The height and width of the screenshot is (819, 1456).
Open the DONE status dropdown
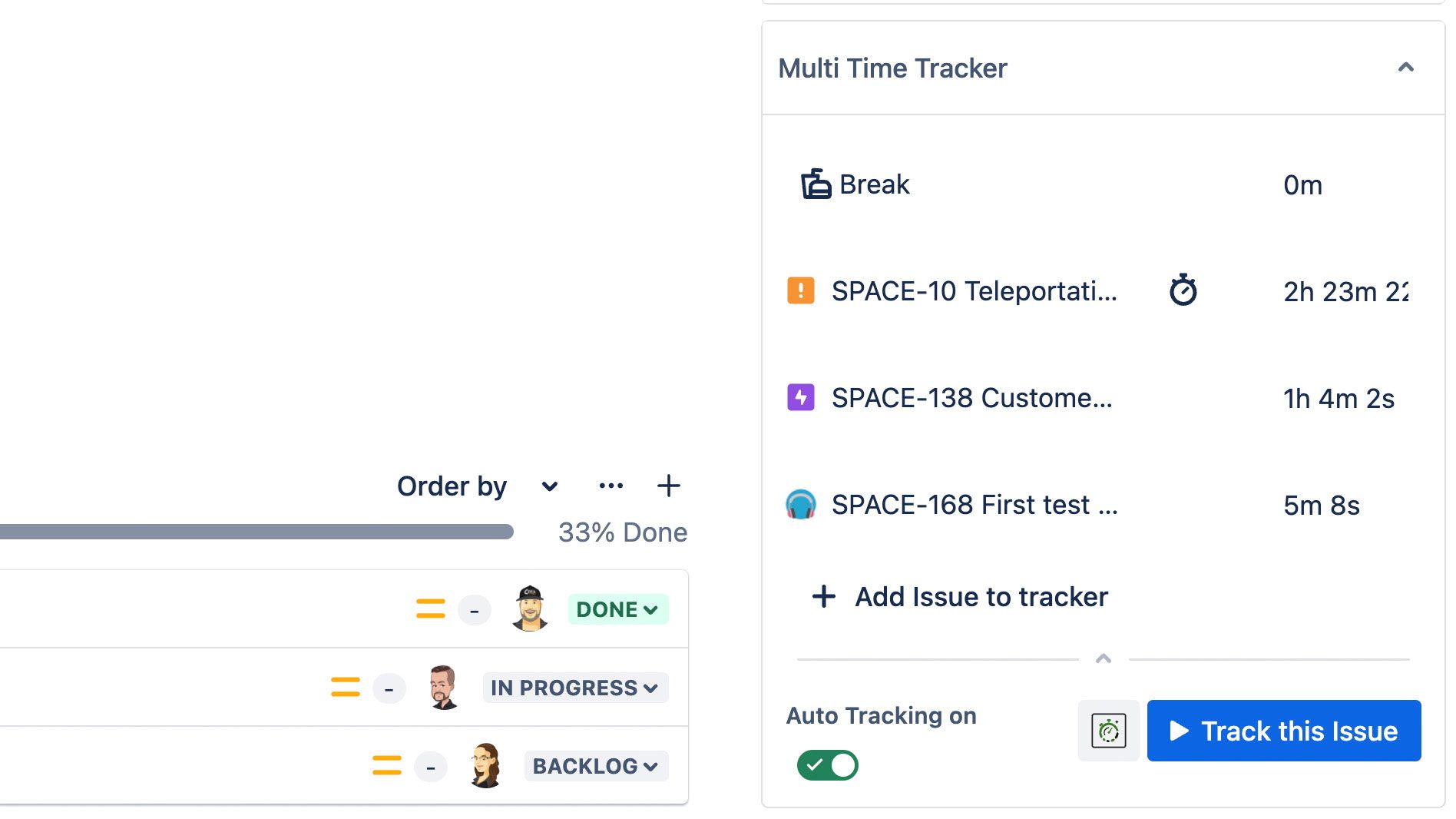click(x=617, y=609)
